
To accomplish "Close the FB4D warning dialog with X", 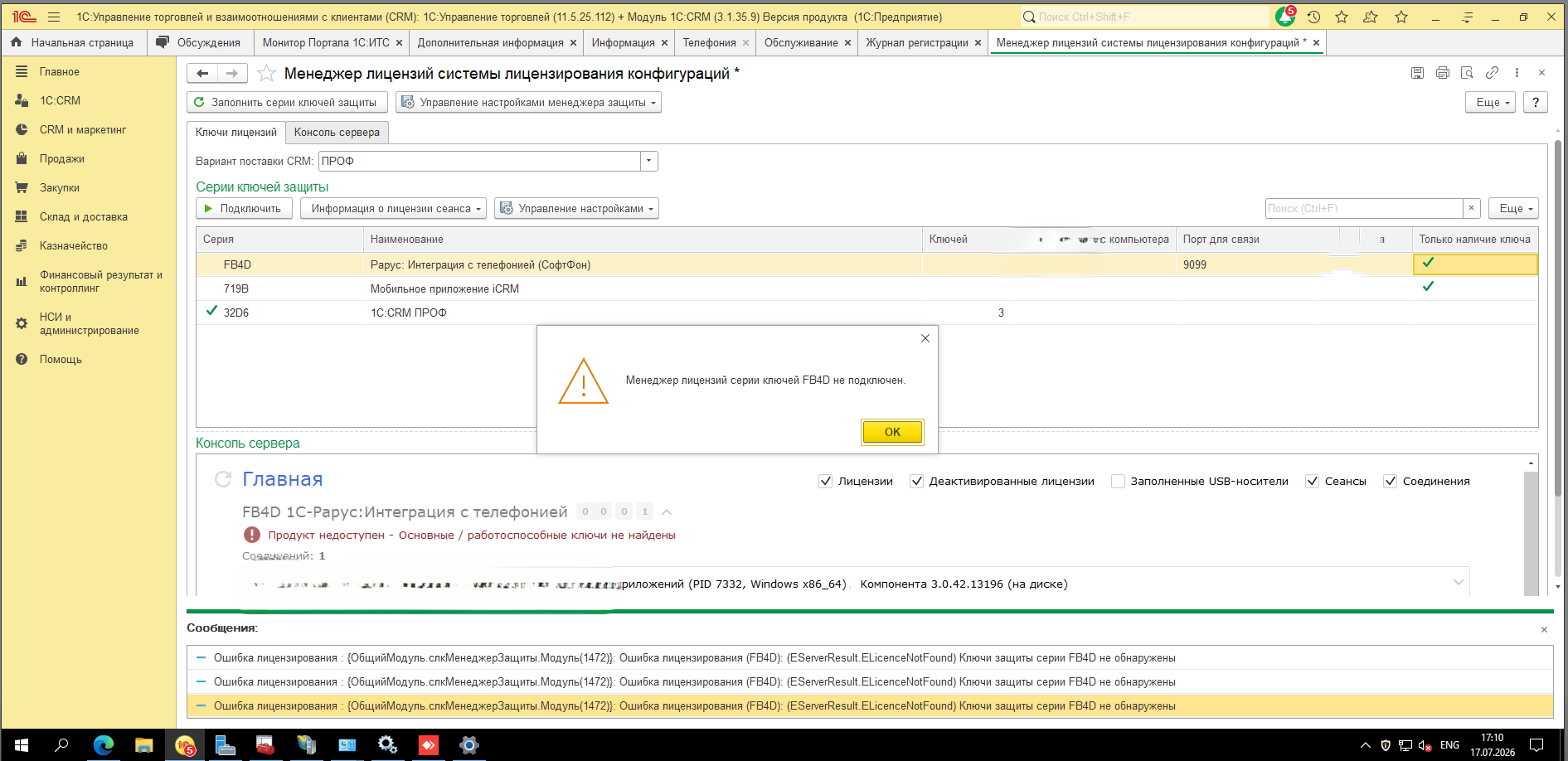I will 925,338.
